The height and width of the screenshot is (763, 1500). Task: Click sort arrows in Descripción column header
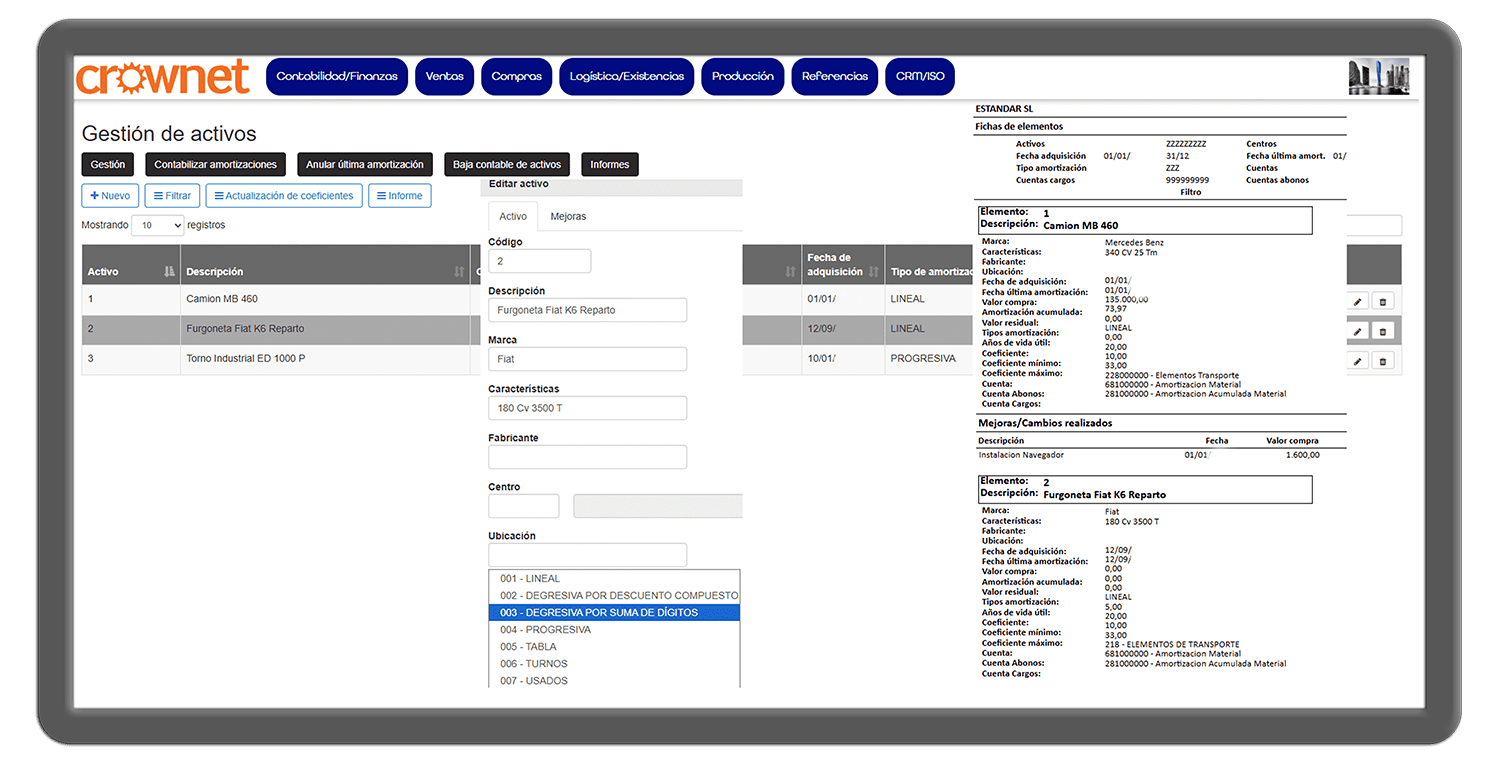[x=459, y=272]
